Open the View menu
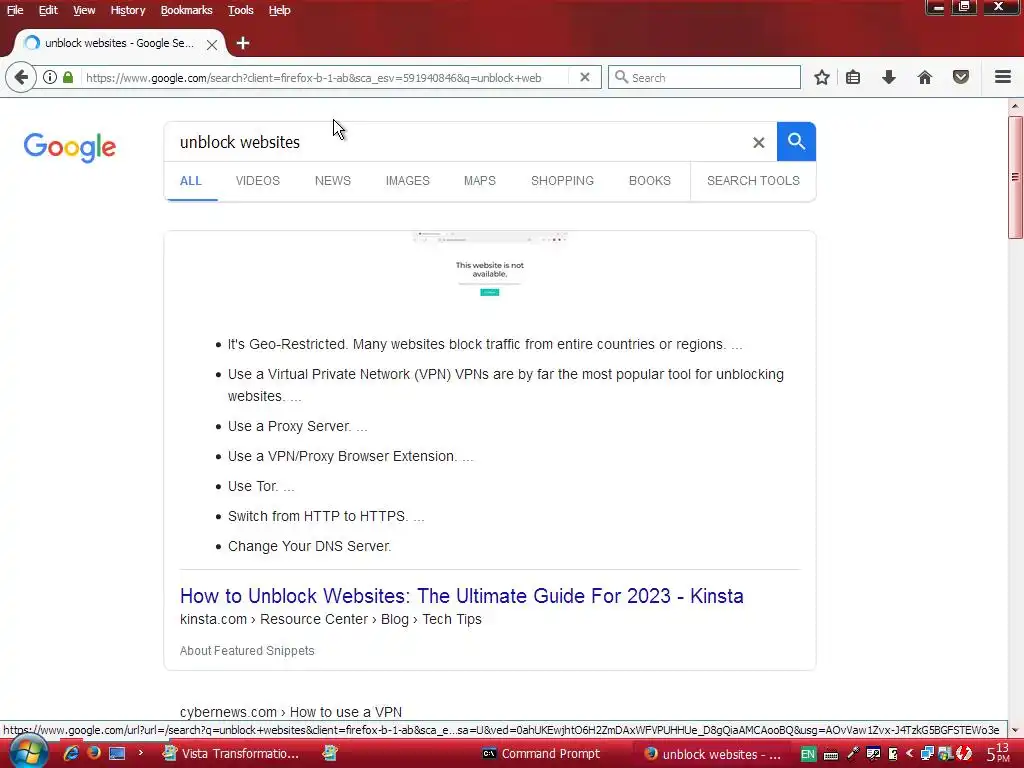 (x=84, y=10)
